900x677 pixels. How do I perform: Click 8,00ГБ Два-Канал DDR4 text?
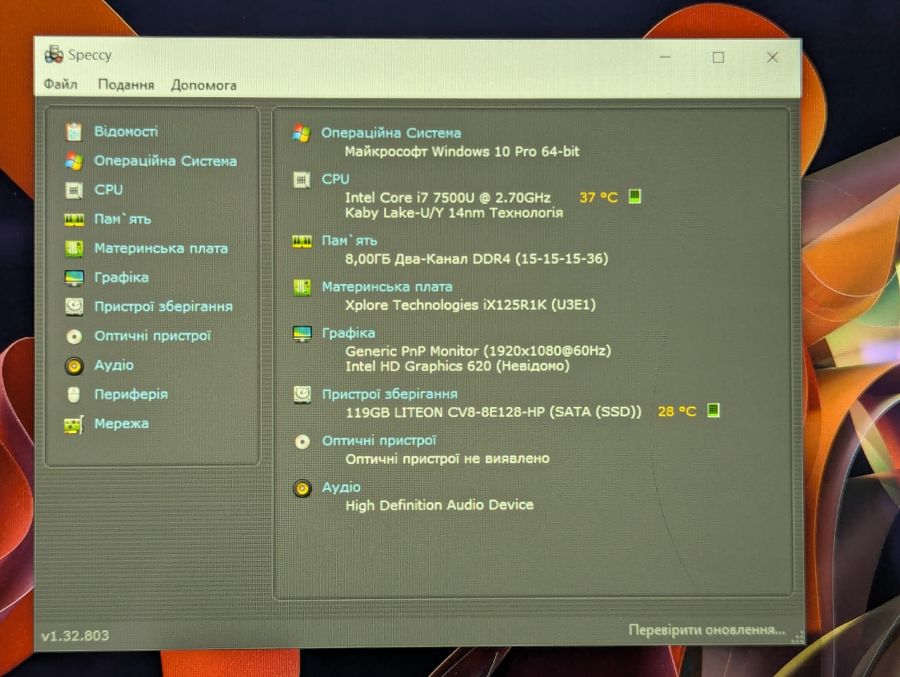coord(476,259)
